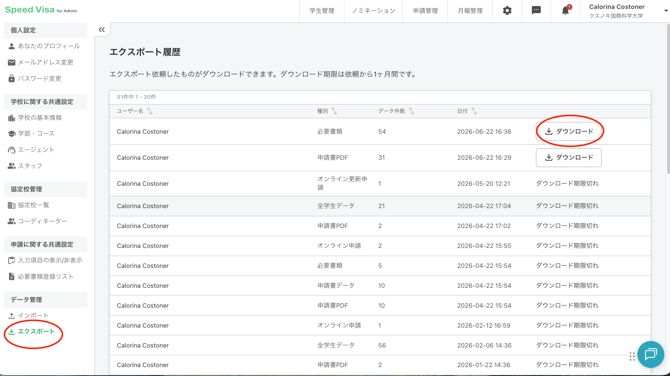Click the page vertical scrollbar
The width and height of the screenshot is (670, 376).
pos(667,98)
